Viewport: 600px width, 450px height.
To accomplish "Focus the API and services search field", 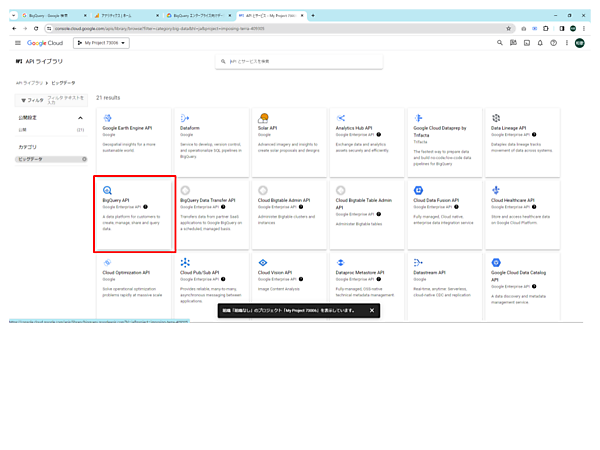I will point(299,61).
